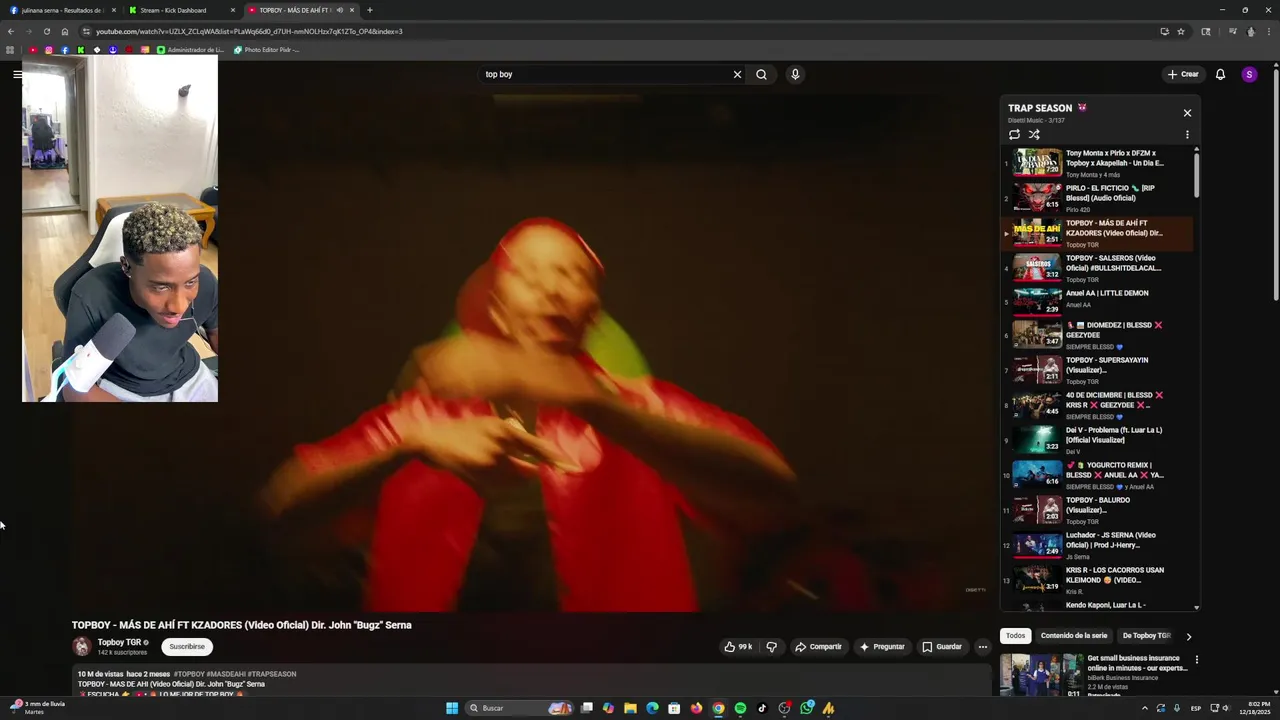Open TikTok from the taskbar
This screenshot has height=720, width=1280.
tap(762, 708)
